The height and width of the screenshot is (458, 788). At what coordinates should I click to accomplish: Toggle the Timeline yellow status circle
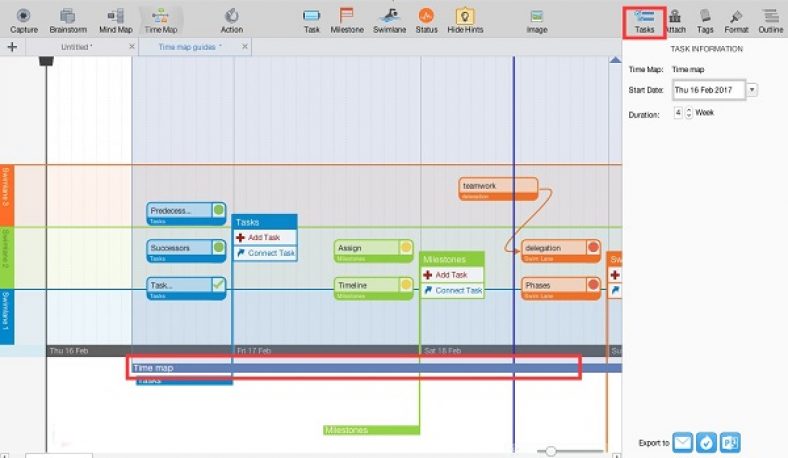pyautogui.click(x=406, y=285)
